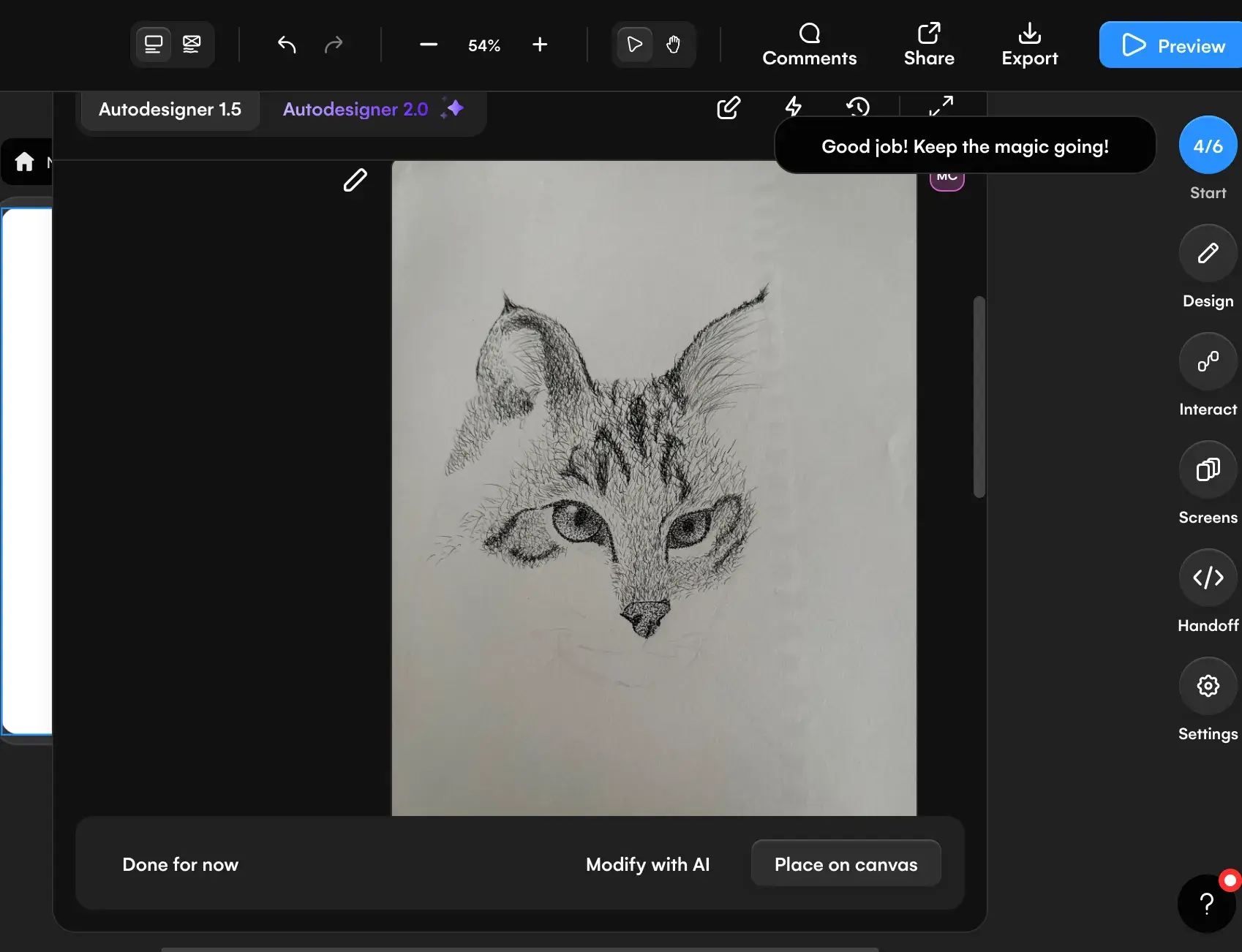Open the Export options
1242x952 pixels.
point(1029,45)
